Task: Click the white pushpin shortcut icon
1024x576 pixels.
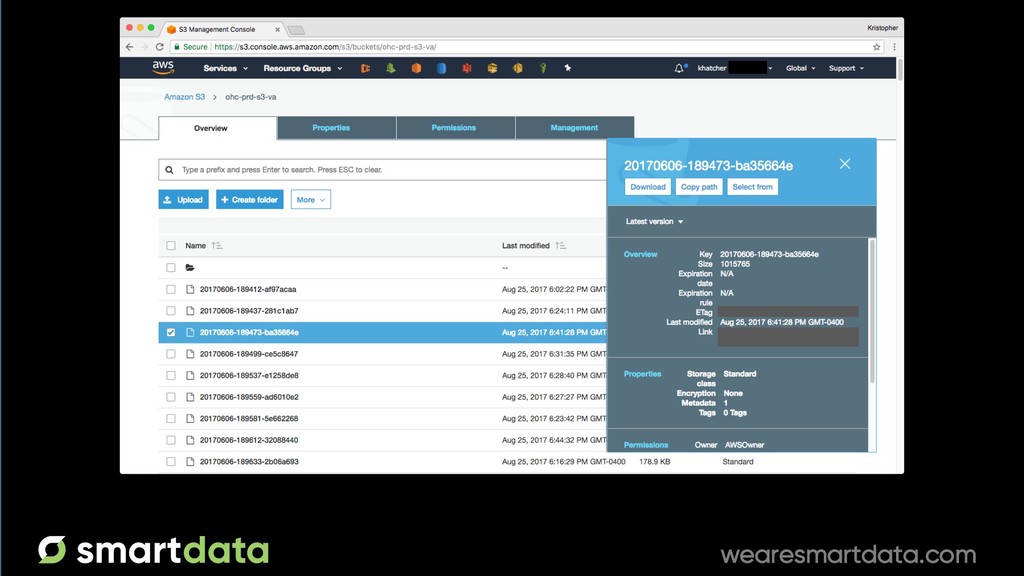Action: pos(568,67)
